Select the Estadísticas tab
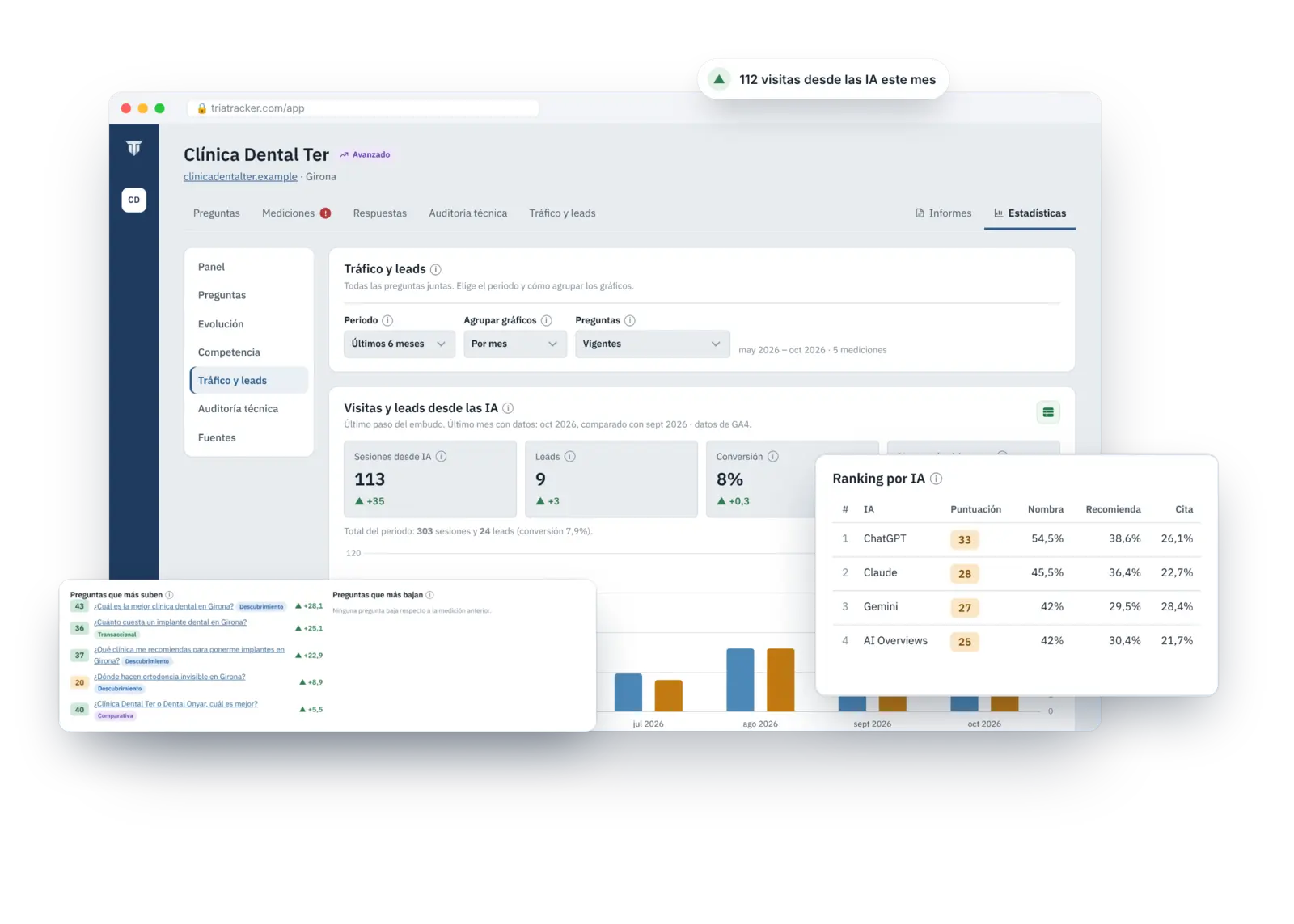The image size is (1294, 924). [x=1030, y=213]
